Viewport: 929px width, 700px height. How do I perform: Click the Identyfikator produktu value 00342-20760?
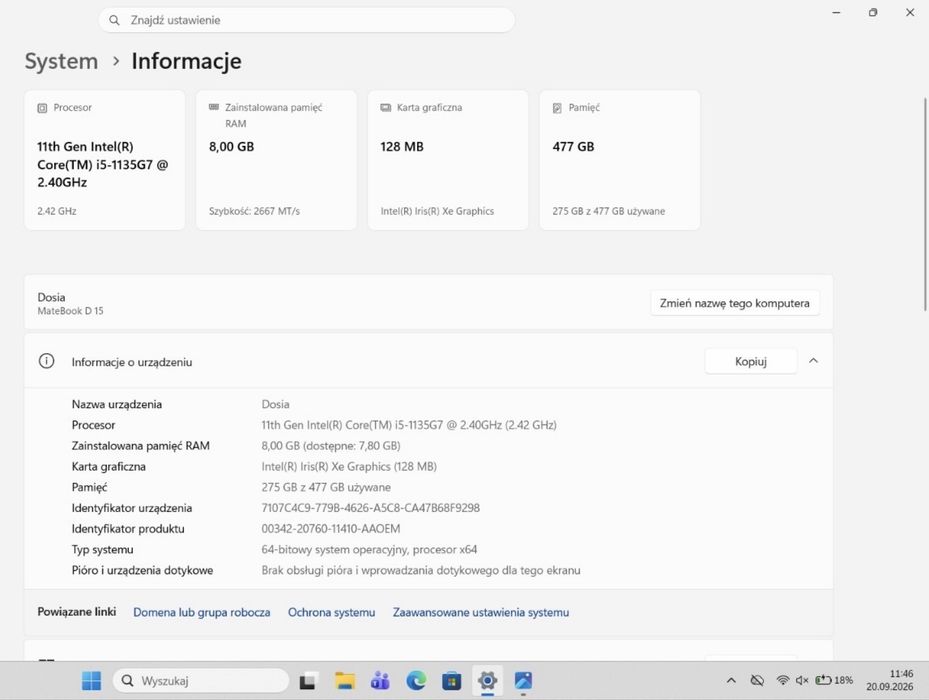[331, 529]
